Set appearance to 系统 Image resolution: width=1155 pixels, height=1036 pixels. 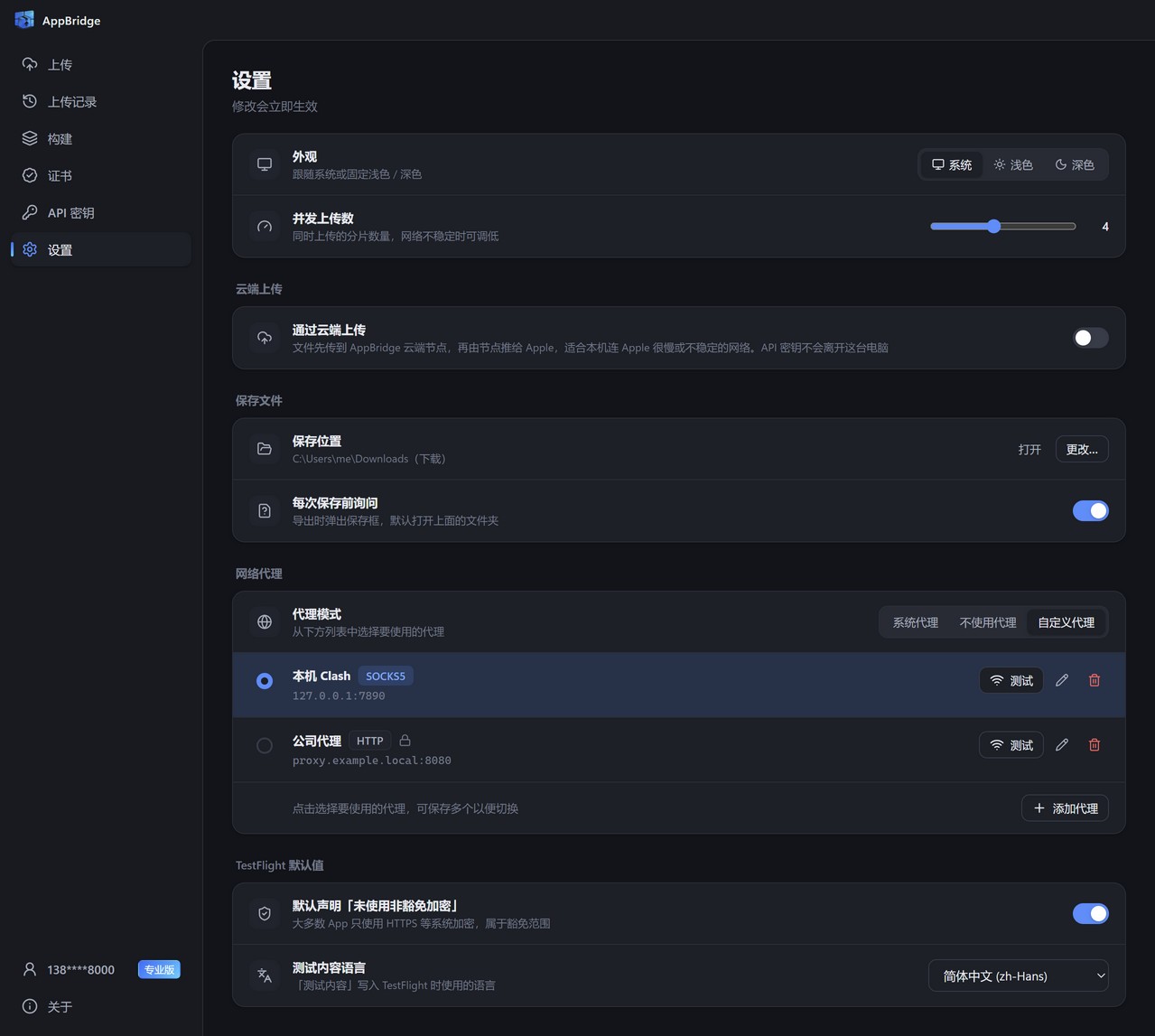point(952,164)
